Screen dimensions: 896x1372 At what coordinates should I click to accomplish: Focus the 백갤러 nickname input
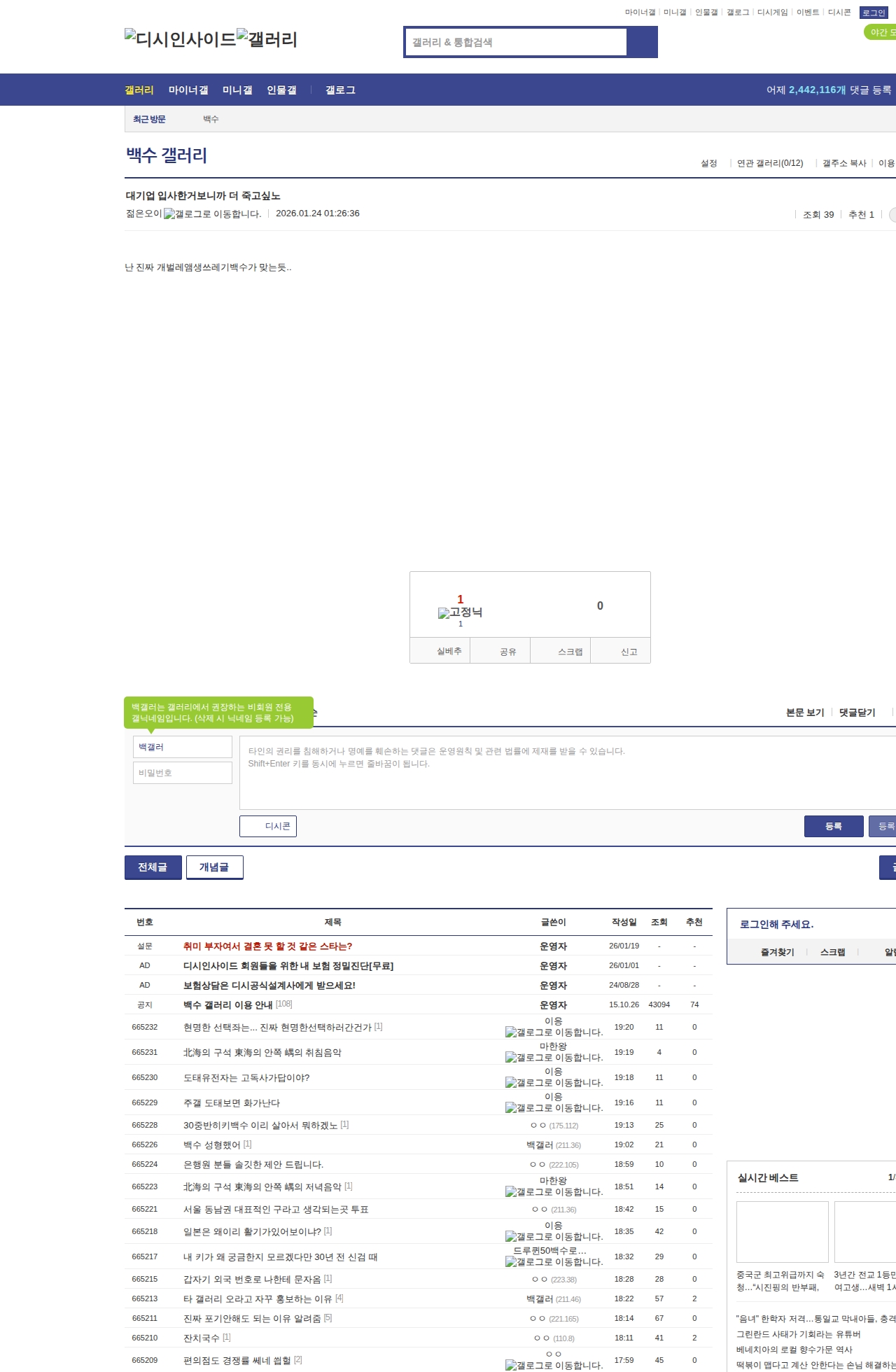point(183,747)
